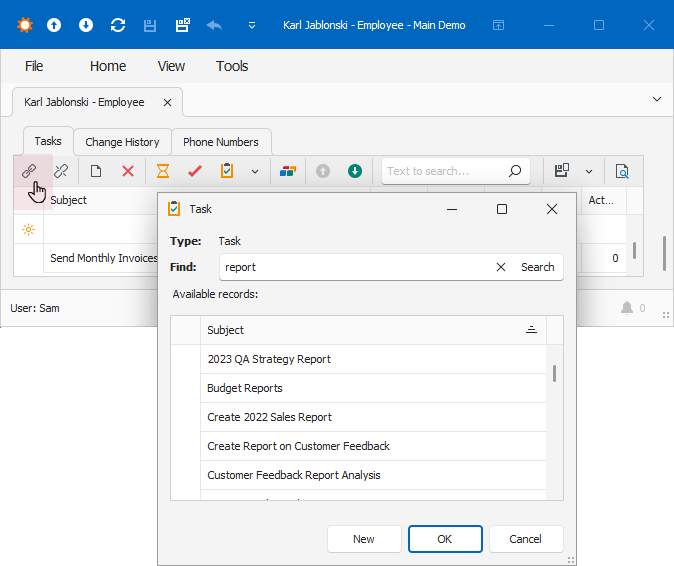Click Search button in Task dialog
The height and width of the screenshot is (566, 674).
(x=537, y=267)
